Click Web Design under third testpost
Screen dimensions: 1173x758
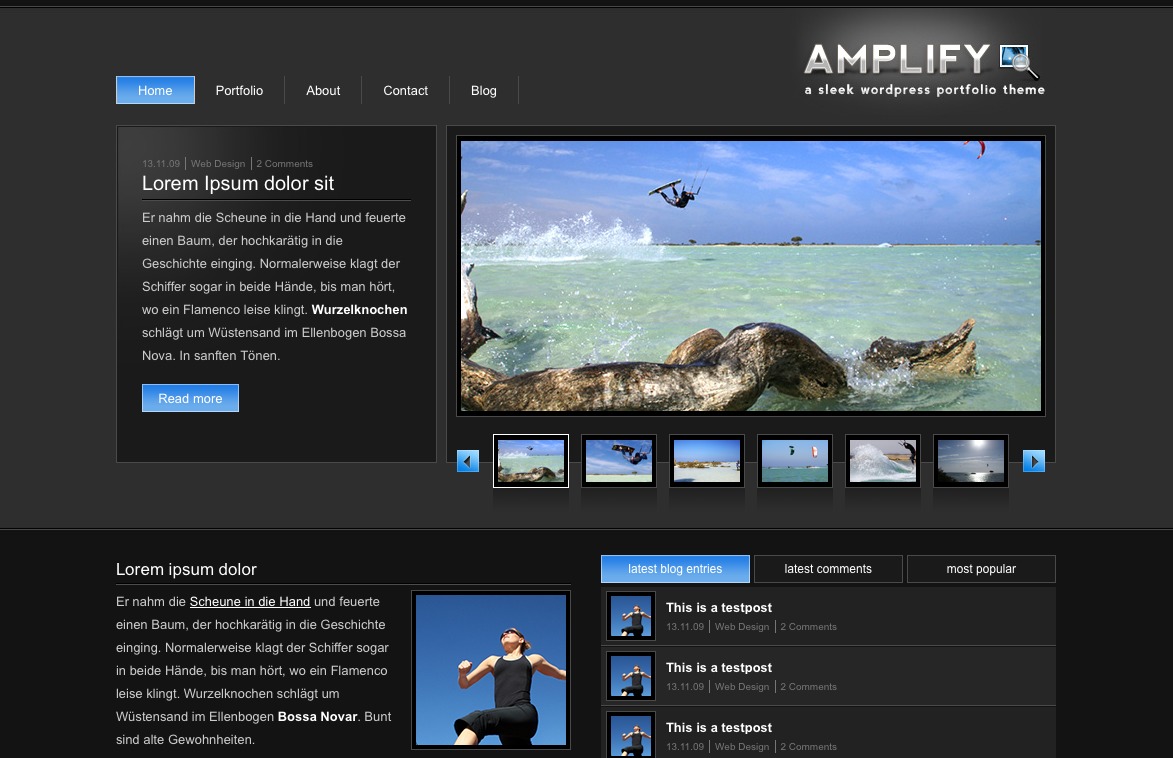(x=742, y=747)
